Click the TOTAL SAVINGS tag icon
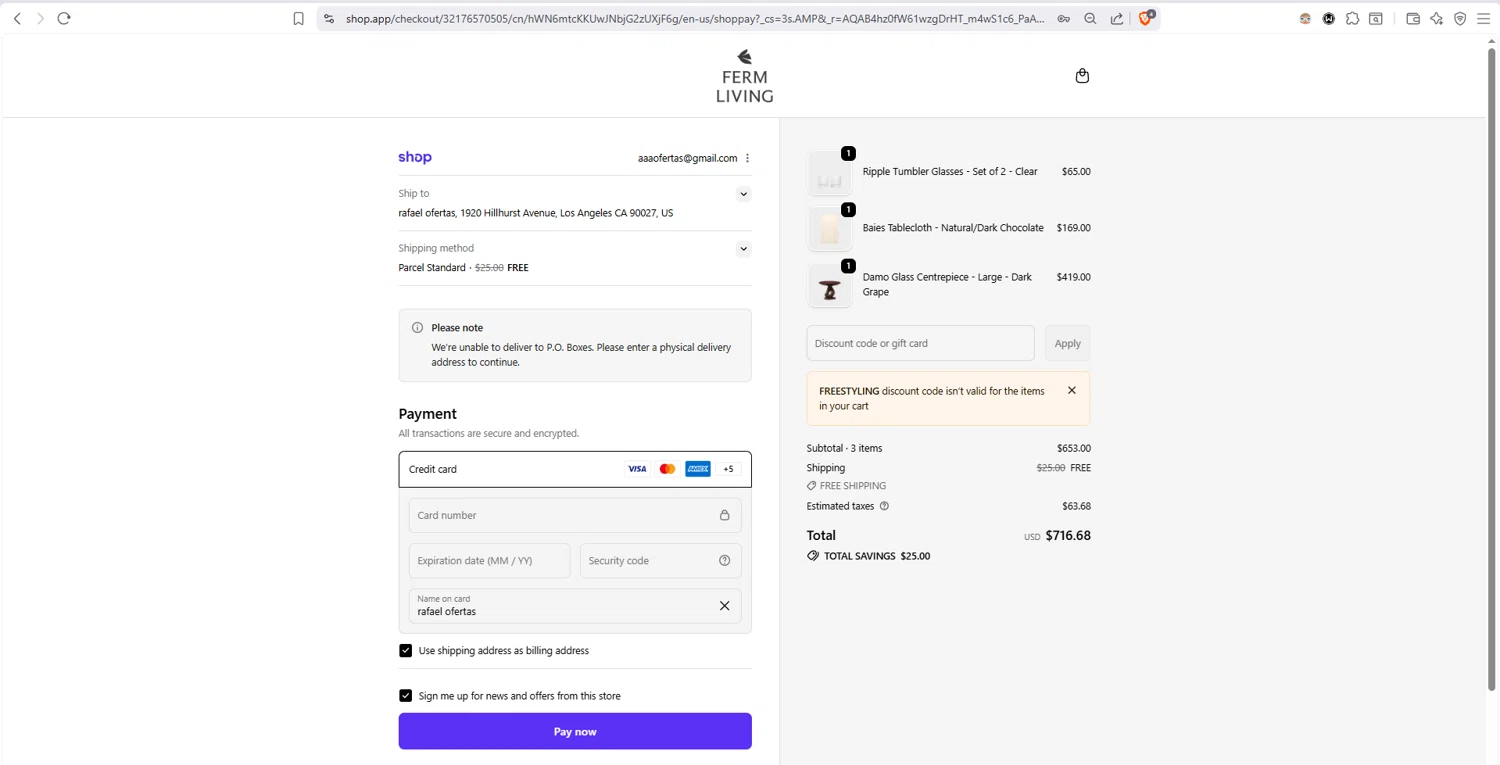Image resolution: width=1500 pixels, height=765 pixels. (813, 556)
